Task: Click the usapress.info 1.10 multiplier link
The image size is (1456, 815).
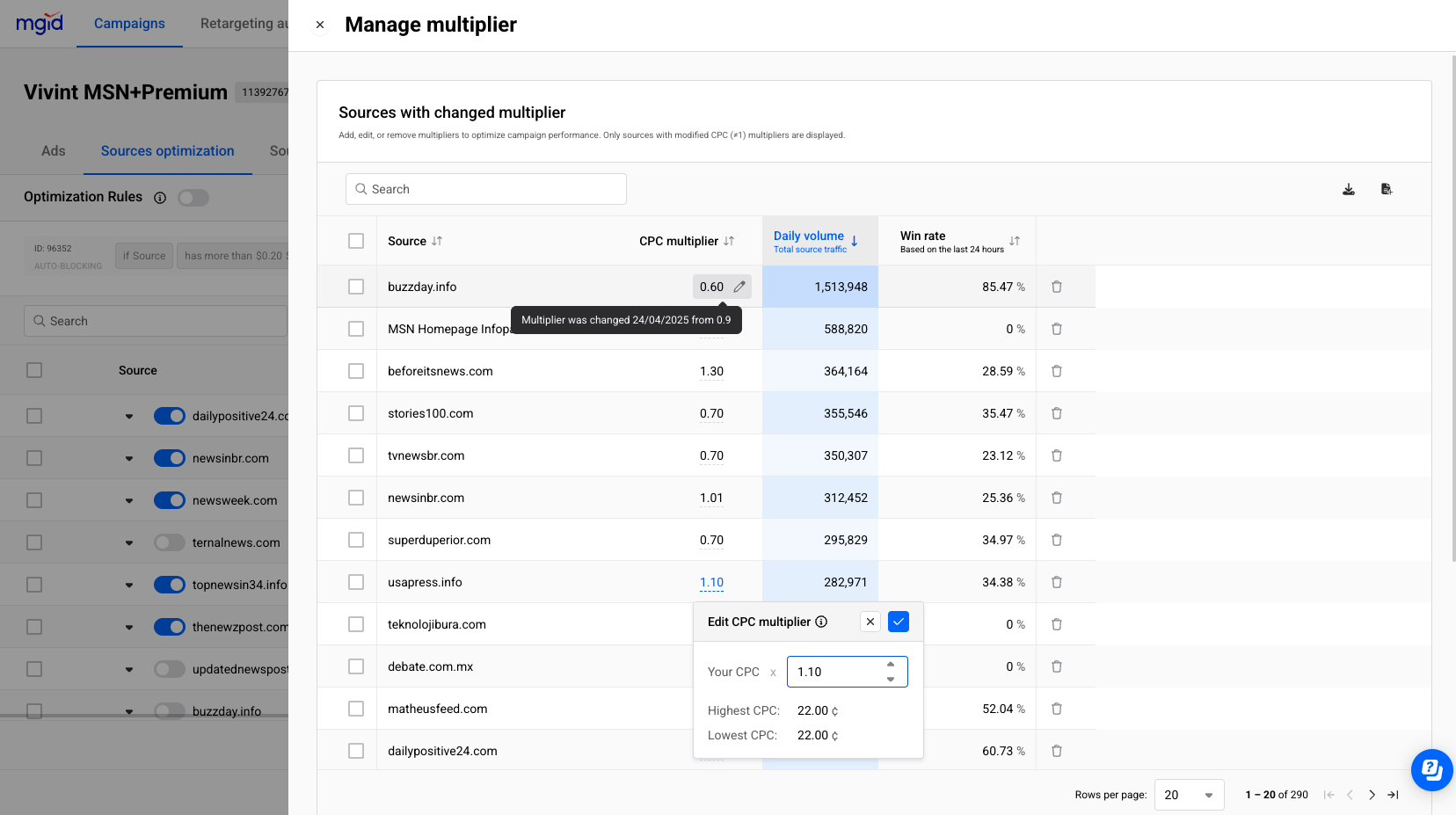Action: (x=711, y=582)
